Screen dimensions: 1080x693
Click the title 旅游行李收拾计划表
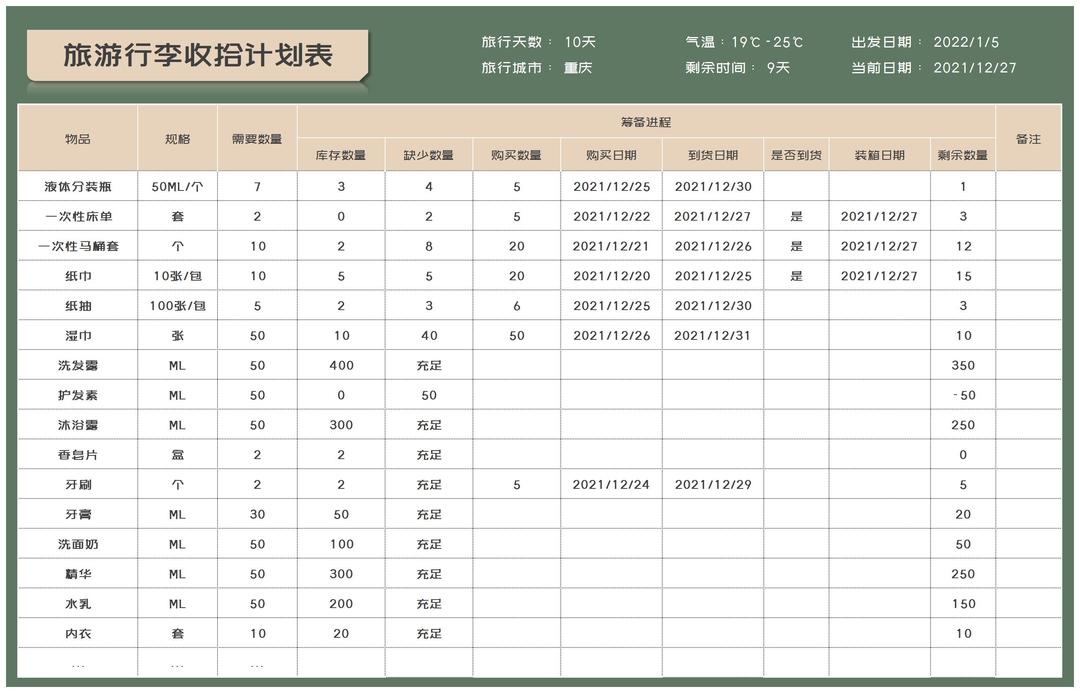click(x=198, y=55)
